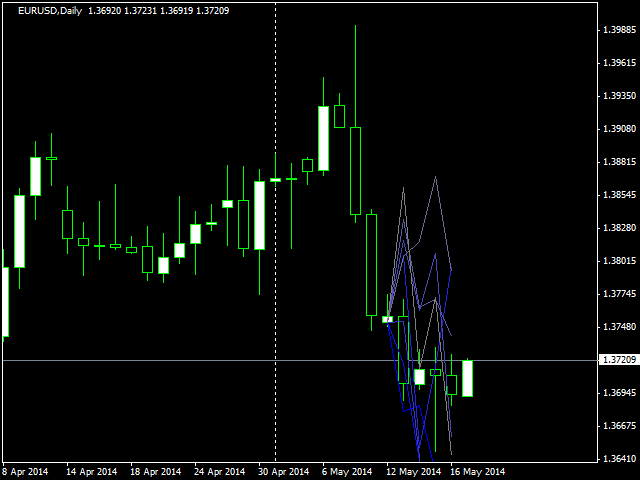The height and width of the screenshot is (480, 640).
Task: Select the 1.39885 price axis label
Action: point(619,30)
